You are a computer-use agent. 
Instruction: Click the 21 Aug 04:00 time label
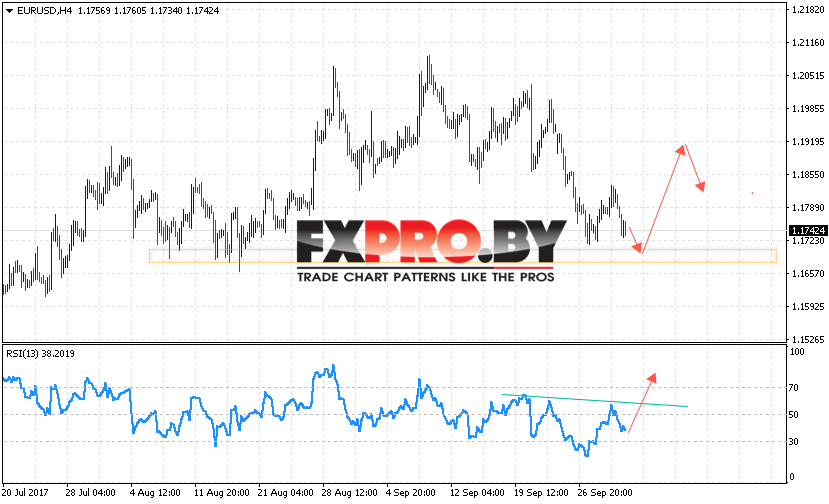285,492
